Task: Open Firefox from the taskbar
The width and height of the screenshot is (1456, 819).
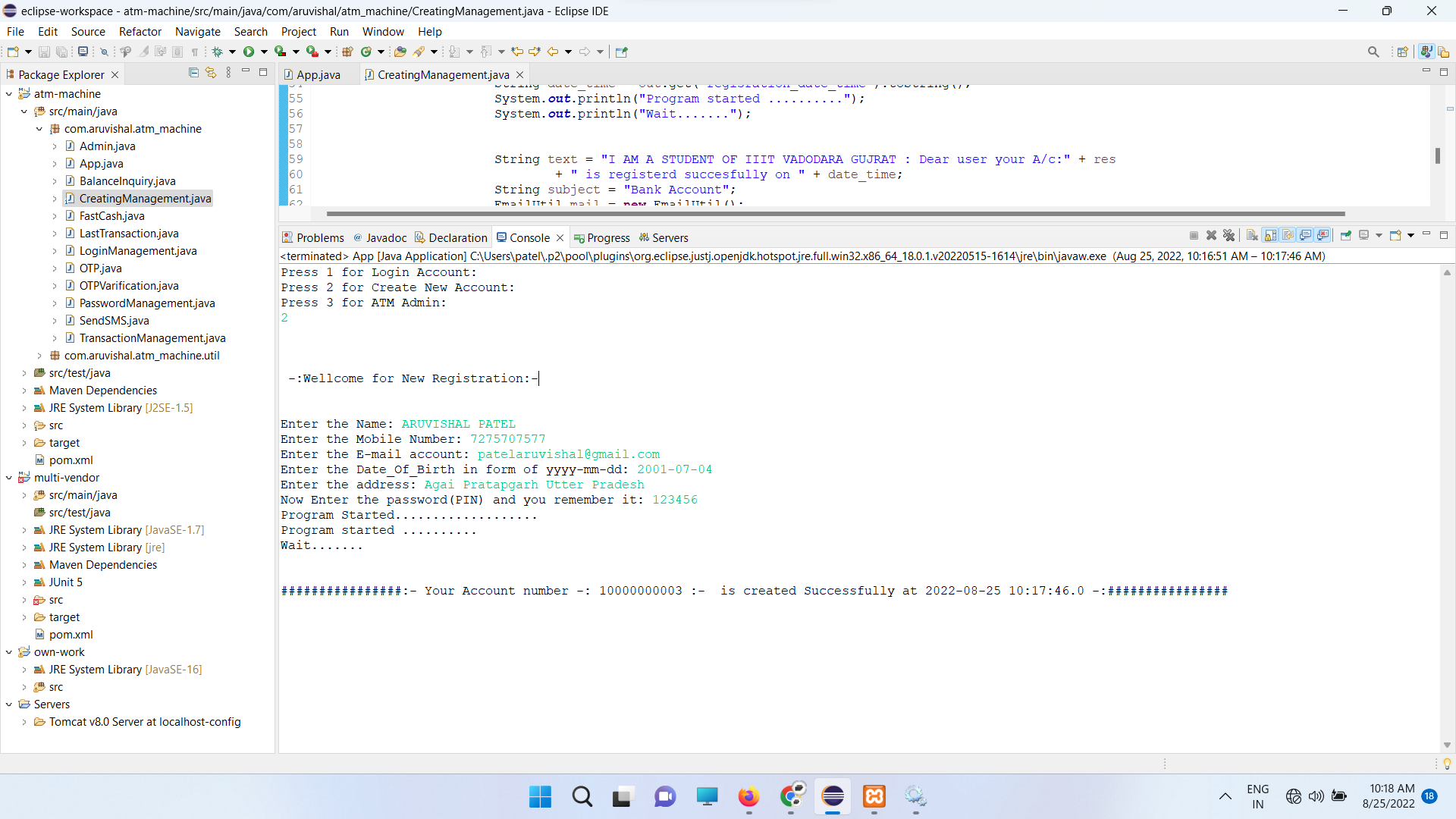Action: pyautogui.click(x=749, y=797)
